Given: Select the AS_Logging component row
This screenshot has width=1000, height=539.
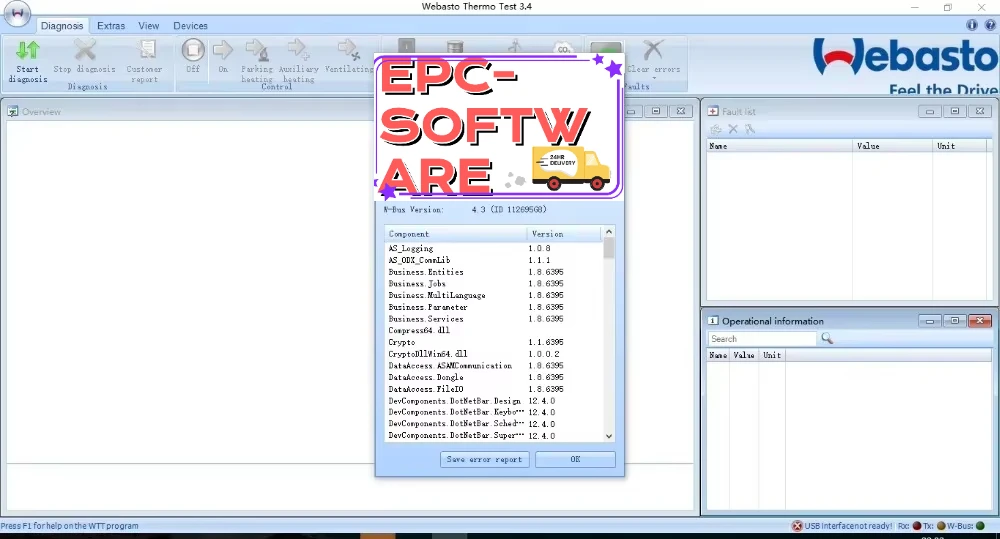Looking at the screenshot, I should pyautogui.click(x=493, y=248).
